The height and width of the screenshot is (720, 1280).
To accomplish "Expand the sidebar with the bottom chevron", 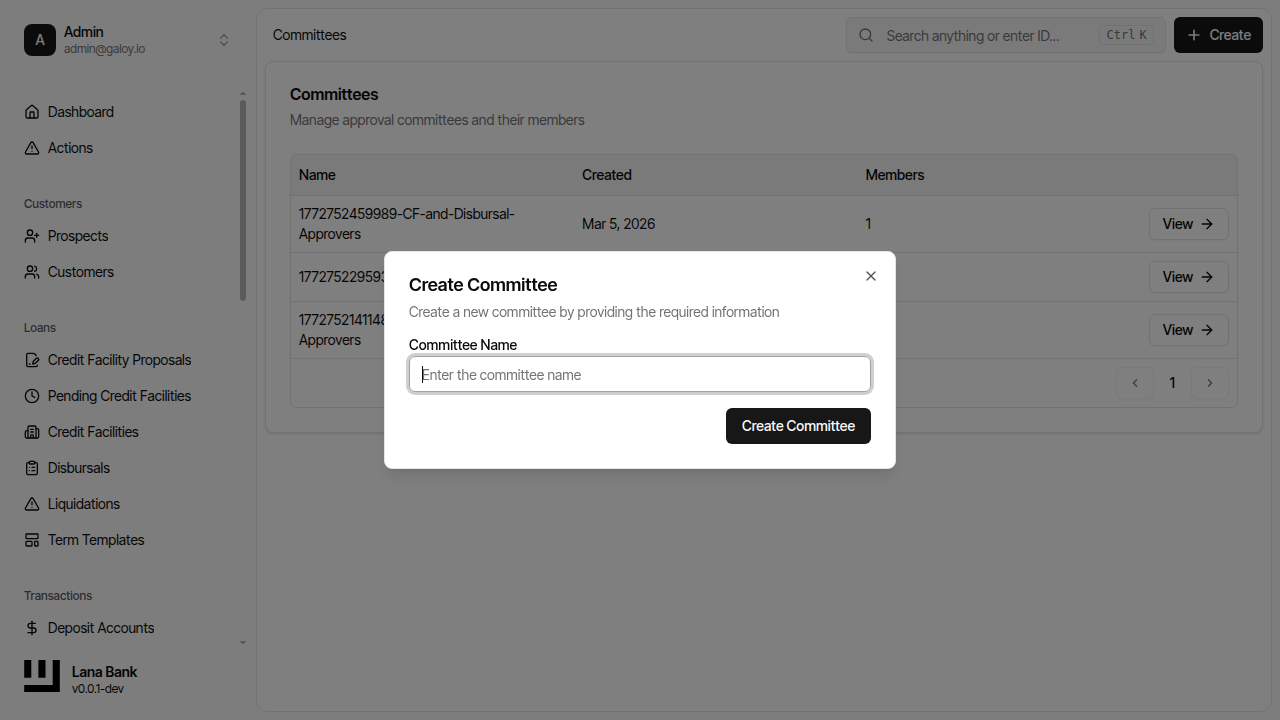I will click(x=242, y=642).
